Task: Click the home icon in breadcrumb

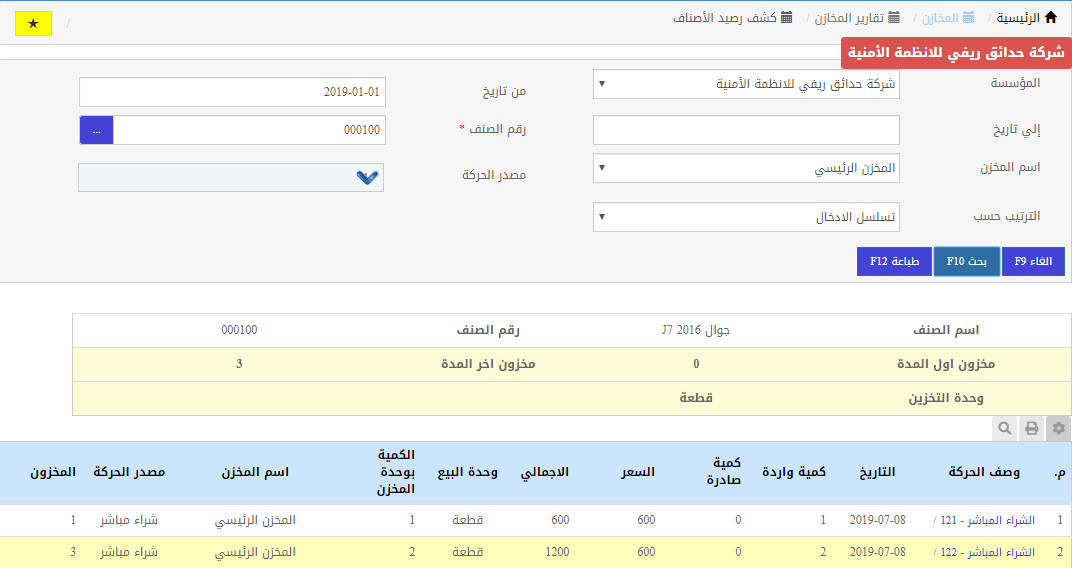Action: click(x=1049, y=17)
